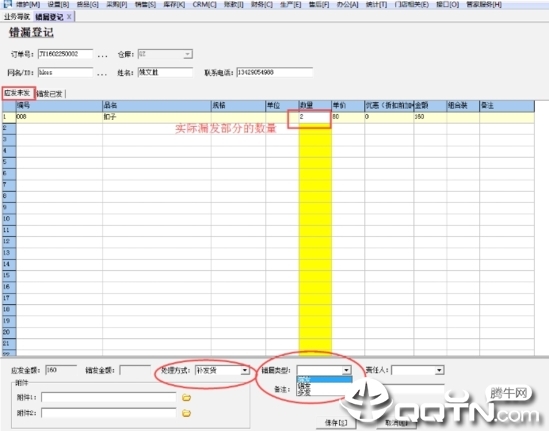Click the 保存[S] button
This screenshot has width=549, height=431.
tap(335, 423)
